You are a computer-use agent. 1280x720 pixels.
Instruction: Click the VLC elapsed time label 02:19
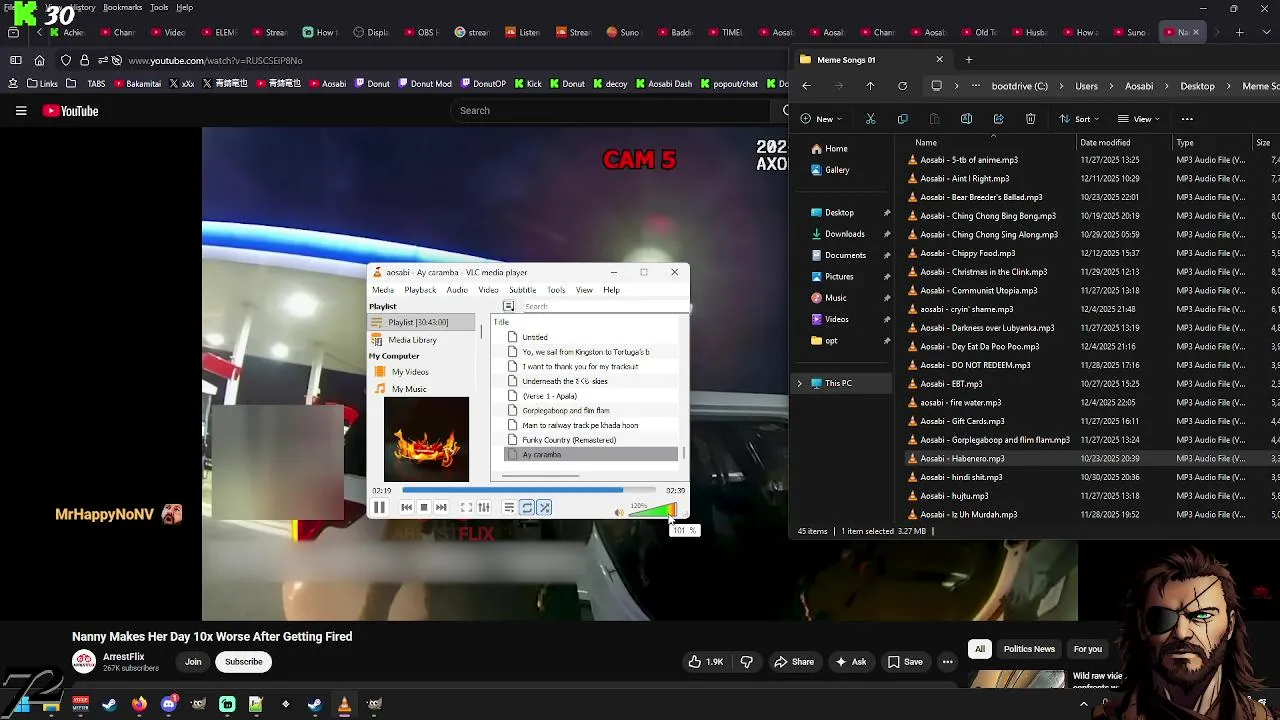click(x=381, y=490)
